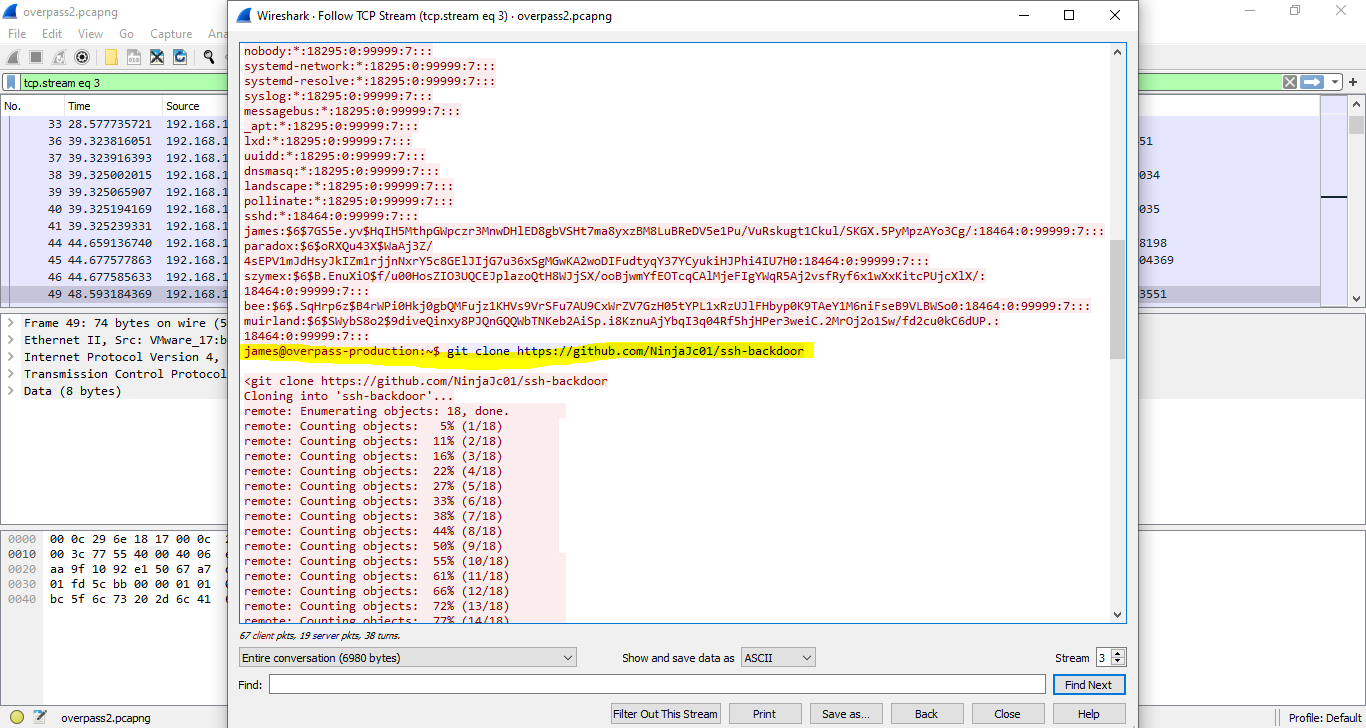Click Back button
Image resolution: width=1366 pixels, height=728 pixels.
926,714
